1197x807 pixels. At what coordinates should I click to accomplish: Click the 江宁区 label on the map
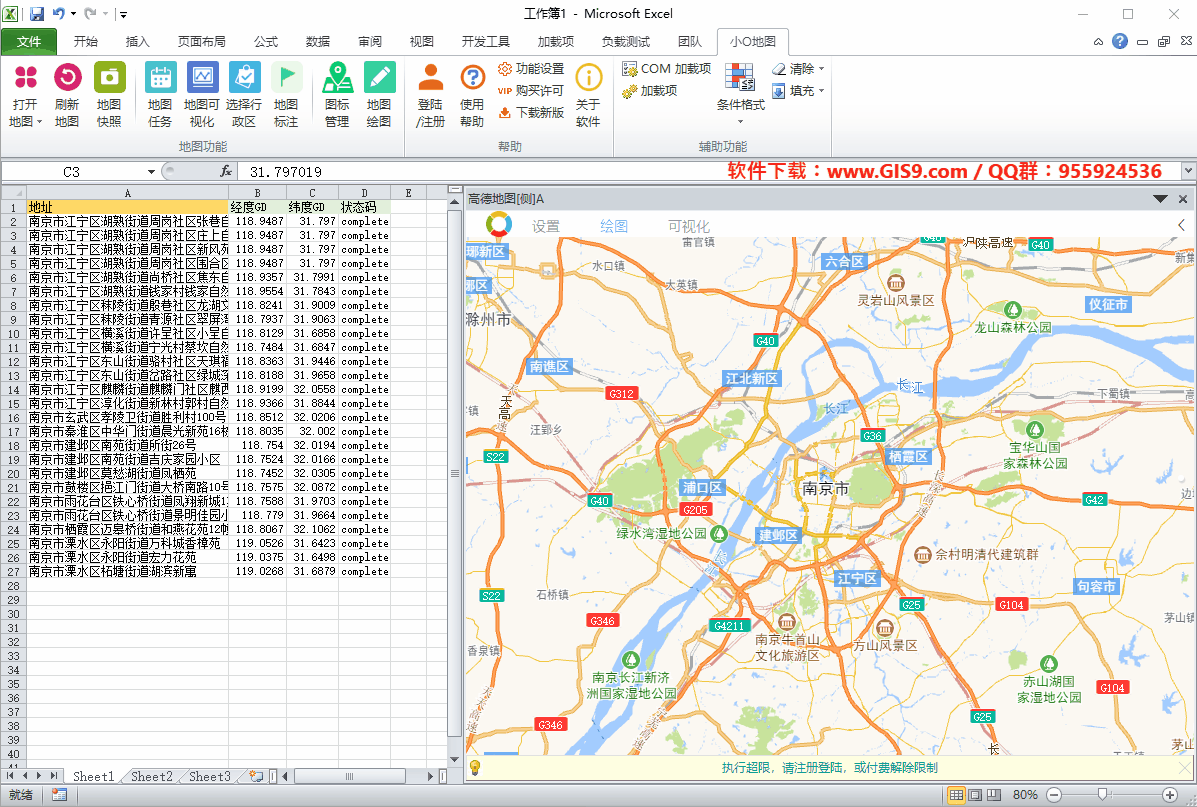[x=857, y=579]
